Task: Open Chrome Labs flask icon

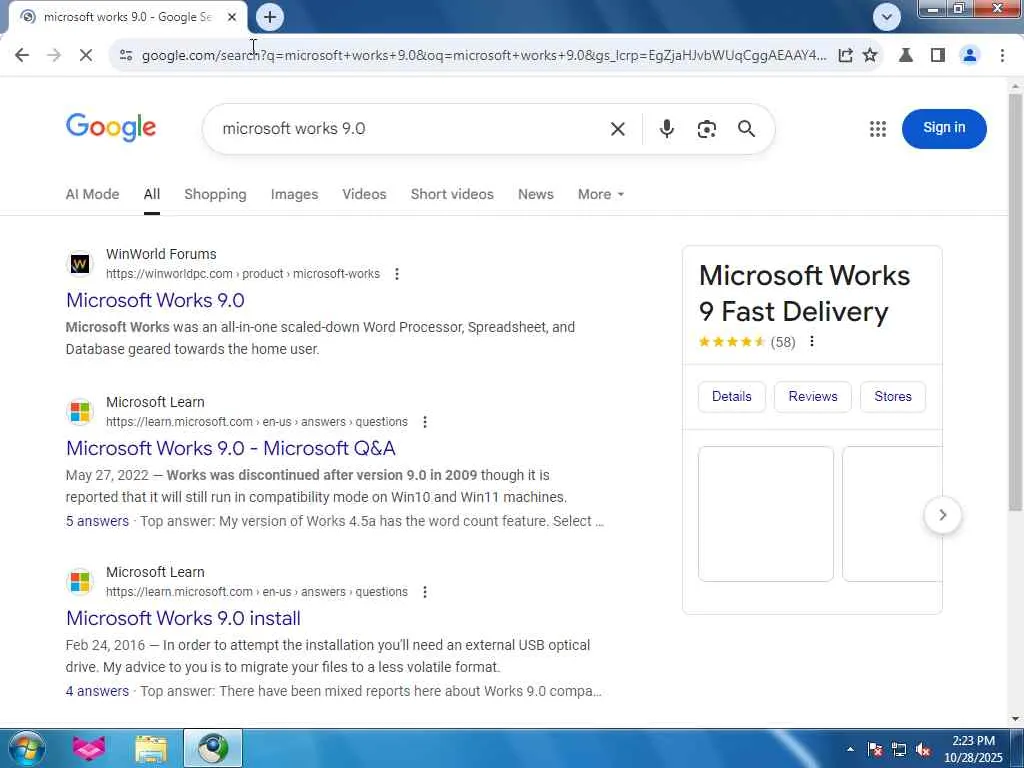Action: (x=906, y=56)
